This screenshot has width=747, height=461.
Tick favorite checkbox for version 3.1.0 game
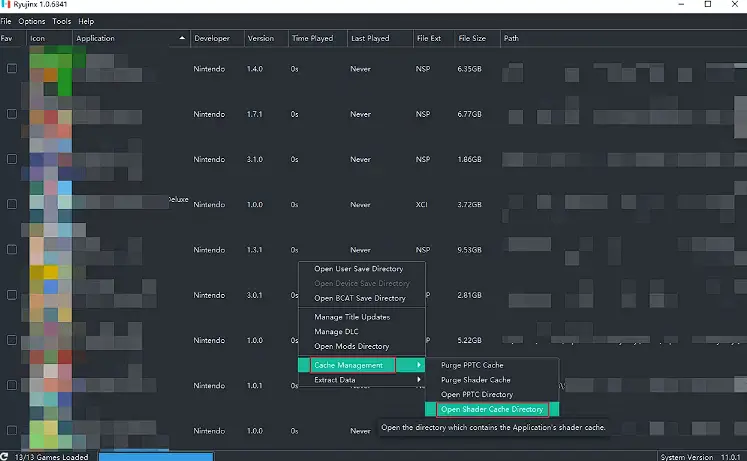(12, 159)
